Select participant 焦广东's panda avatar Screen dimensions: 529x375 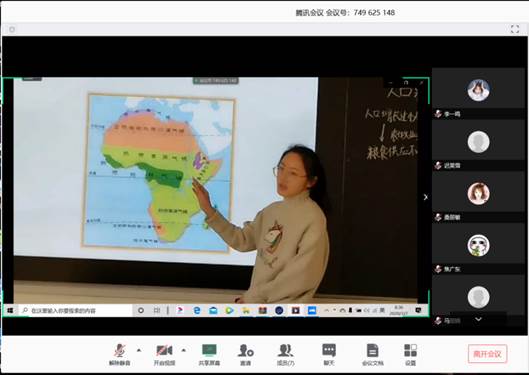point(478,245)
